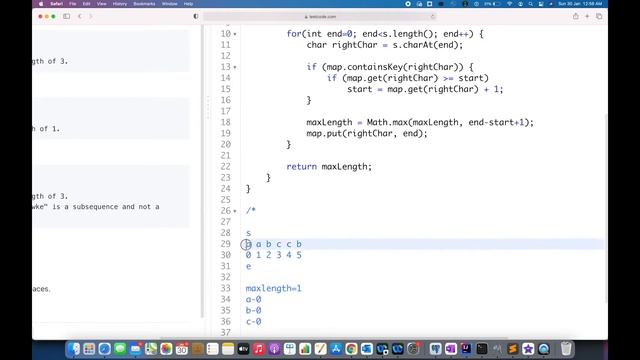Click 'a-0' text on line 34
This screenshot has height=360, width=640.
(253, 300)
